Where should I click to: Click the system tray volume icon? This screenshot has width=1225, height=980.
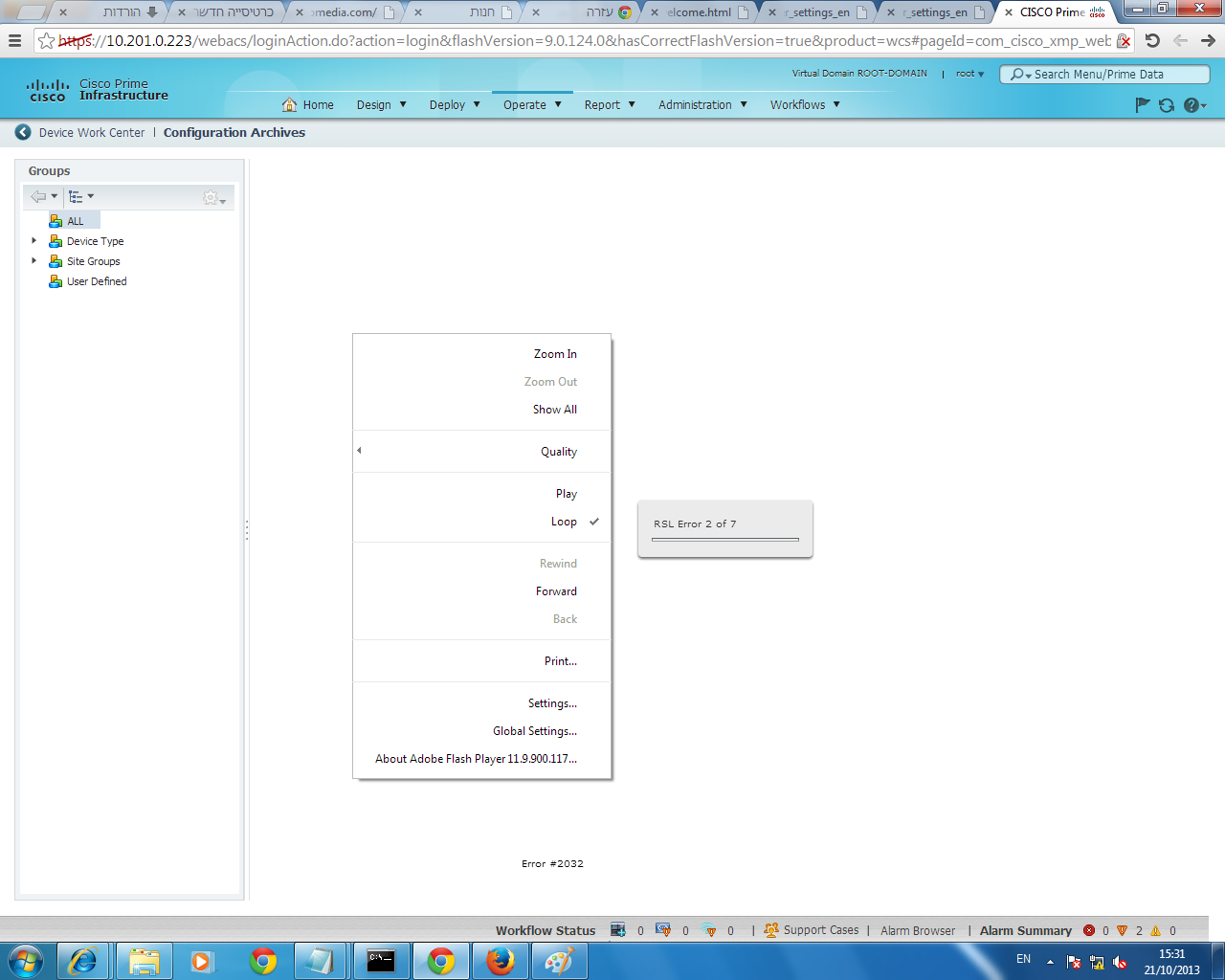point(1120,962)
